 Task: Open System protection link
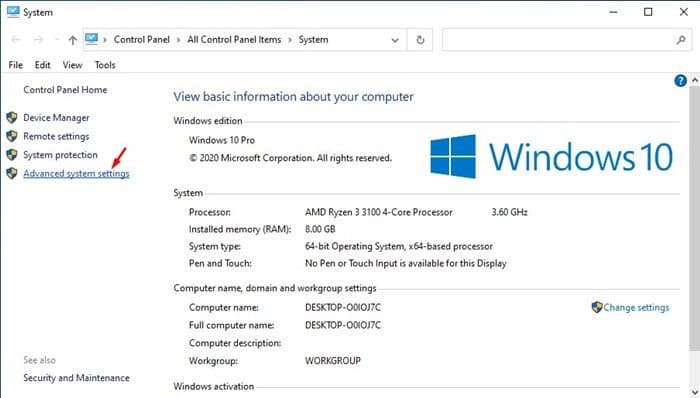point(60,155)
